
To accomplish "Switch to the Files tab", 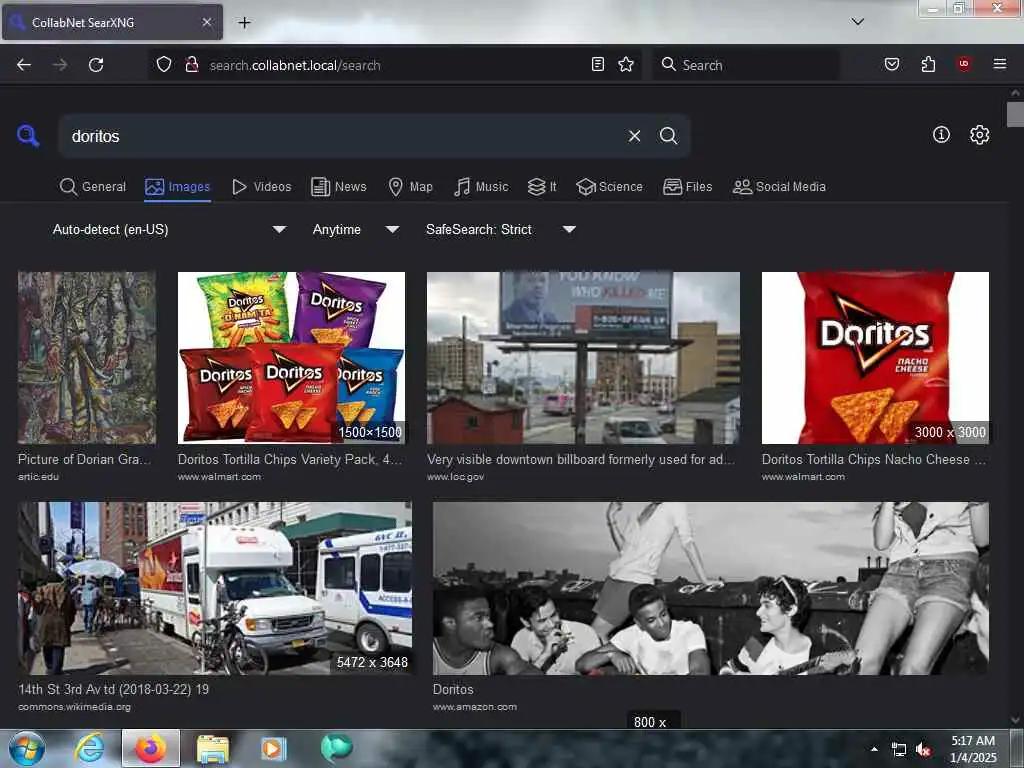I will 688,187.
